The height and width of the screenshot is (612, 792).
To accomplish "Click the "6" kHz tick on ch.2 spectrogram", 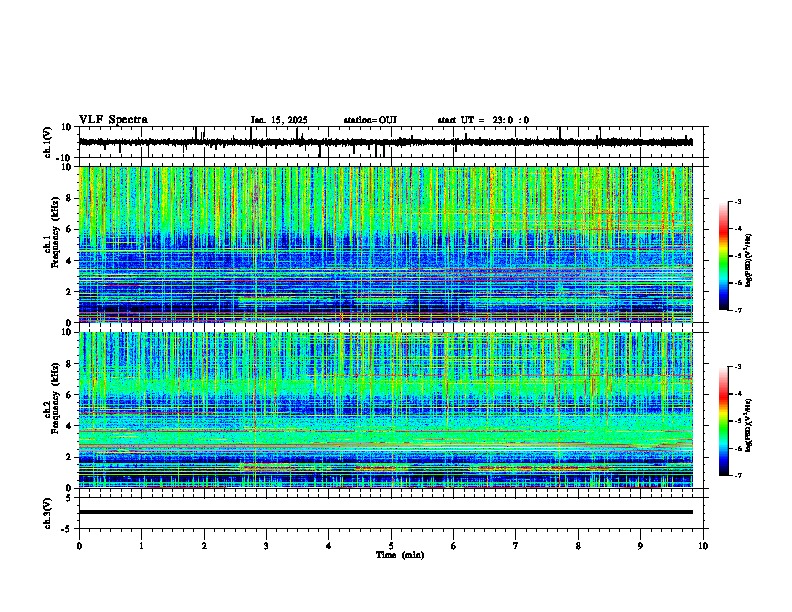I will (x=70, y=395).
